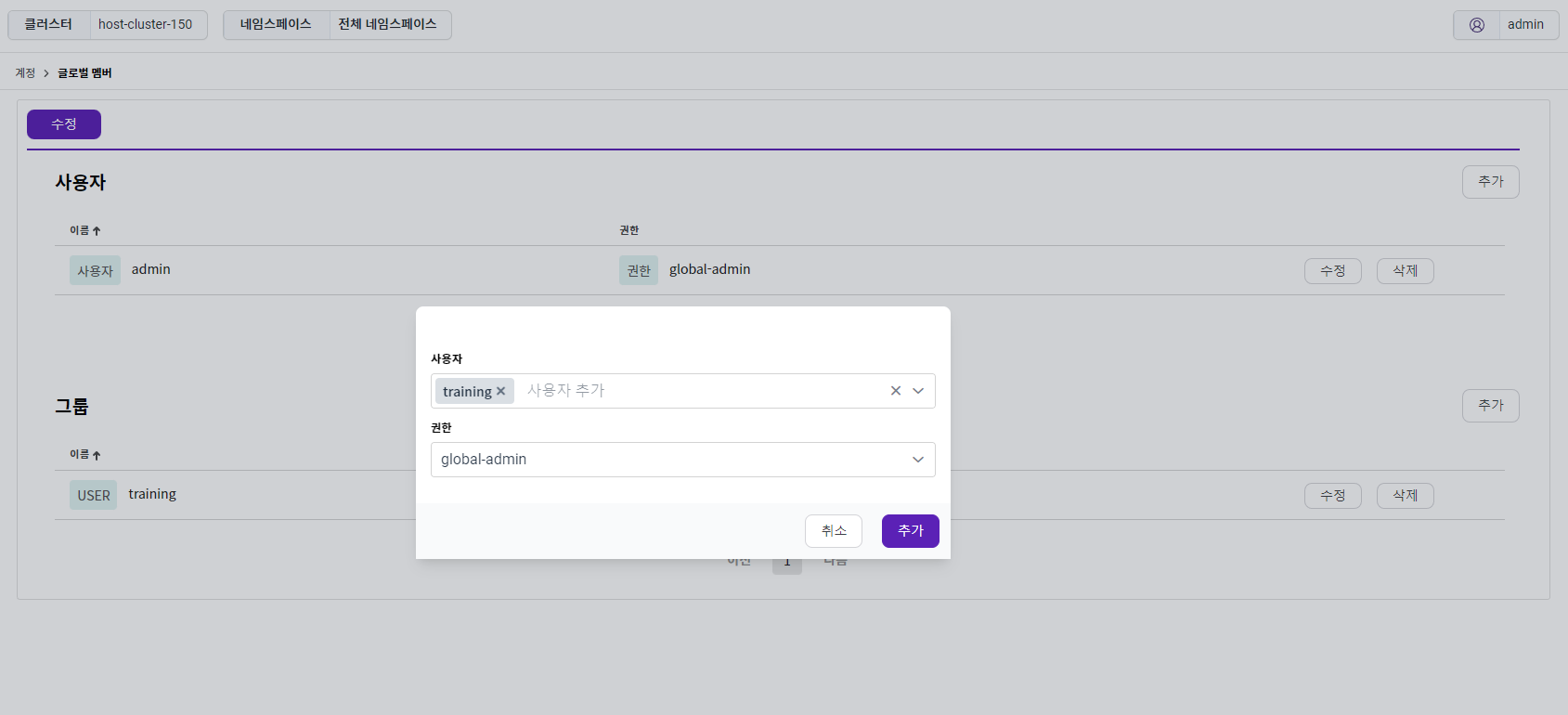Delete the admin user row
The height and width of the screenshot is (715, 1568).
(x=1405, y=271)
